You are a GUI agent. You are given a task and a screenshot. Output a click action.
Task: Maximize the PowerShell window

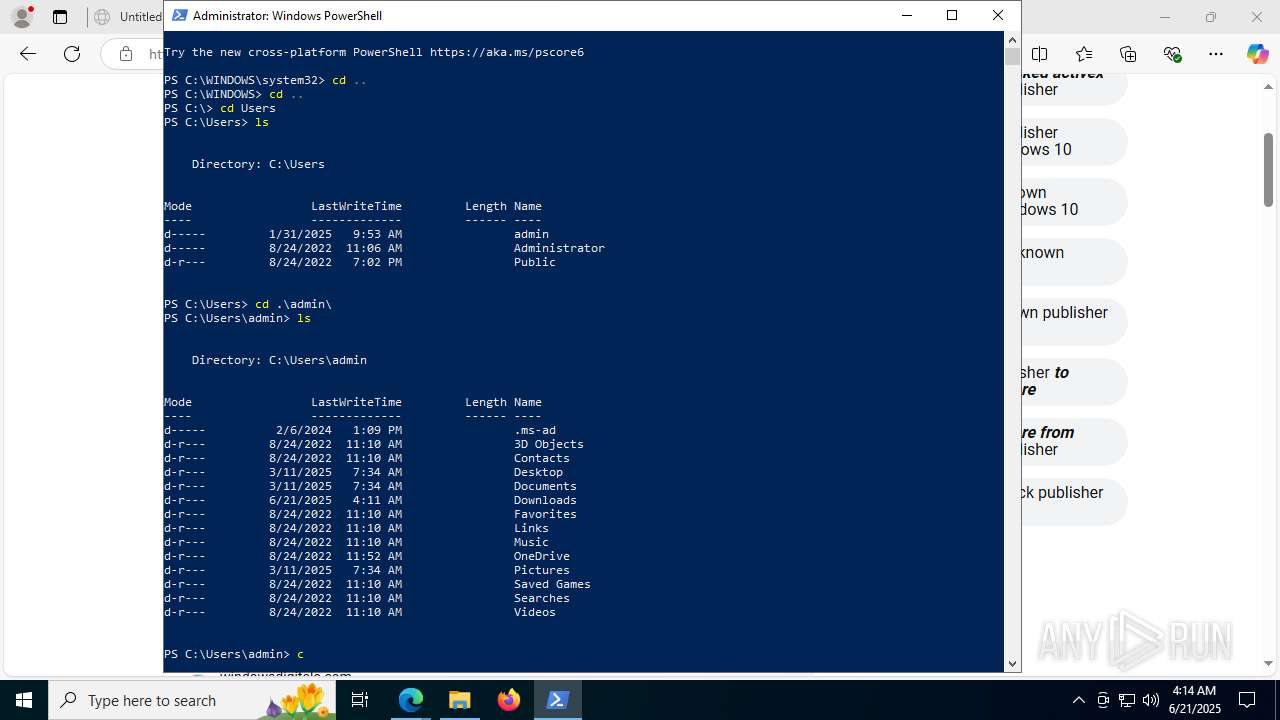(952, 15)
